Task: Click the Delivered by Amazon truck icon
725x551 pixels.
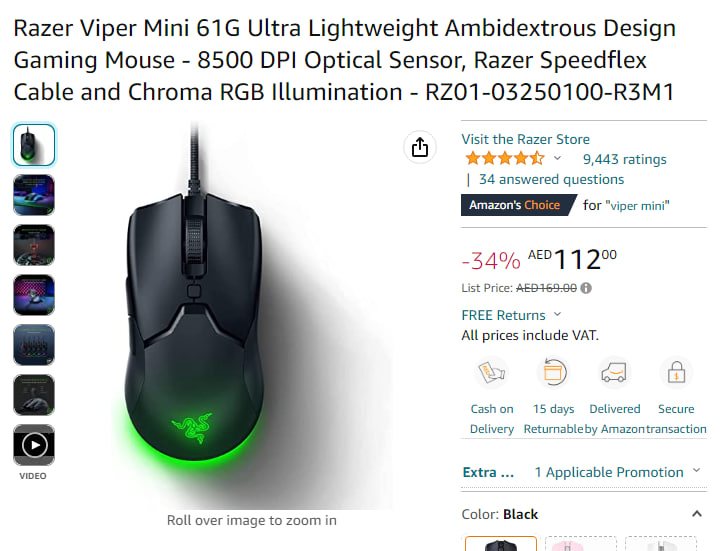Action: [x=614, y=373]
